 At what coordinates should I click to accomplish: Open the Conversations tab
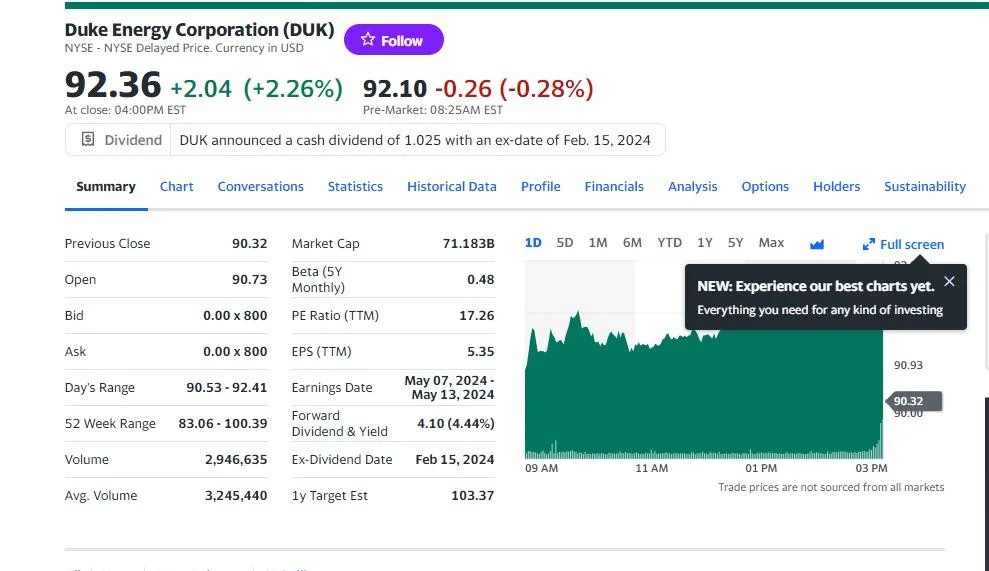pos(260,186)
